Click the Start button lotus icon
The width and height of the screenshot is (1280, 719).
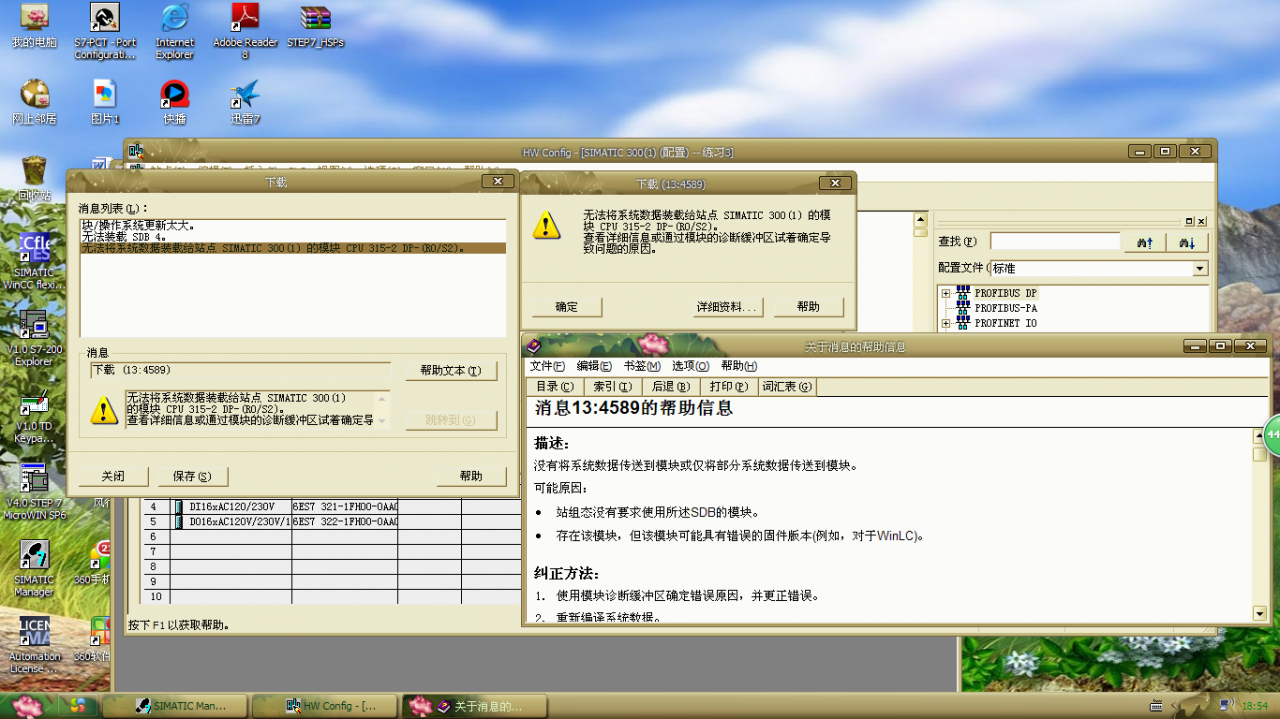tap(27, 705)
